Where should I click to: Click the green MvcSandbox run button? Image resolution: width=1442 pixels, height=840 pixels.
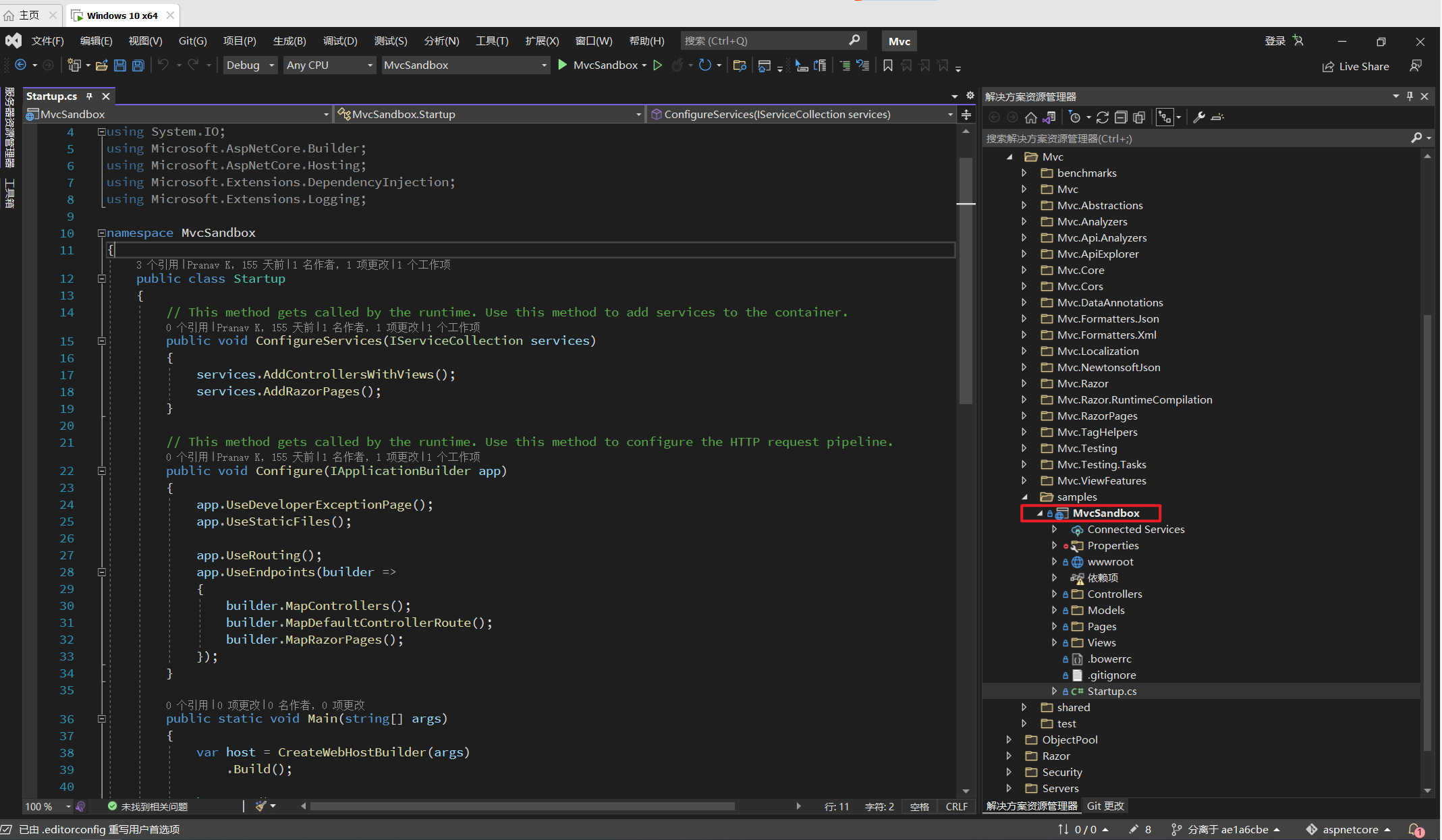[x=562, y=65]
